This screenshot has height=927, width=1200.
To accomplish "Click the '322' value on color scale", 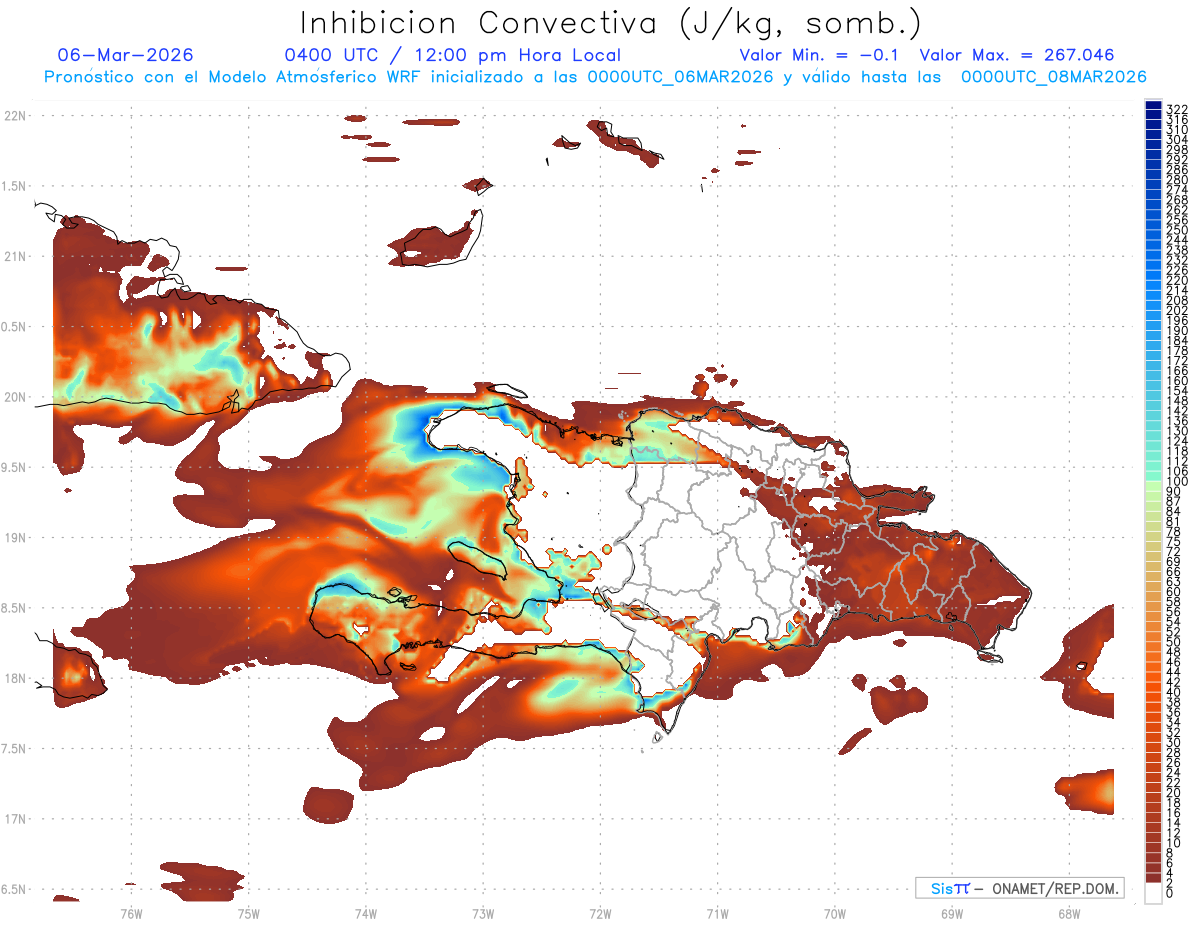I will point(1176,109).
